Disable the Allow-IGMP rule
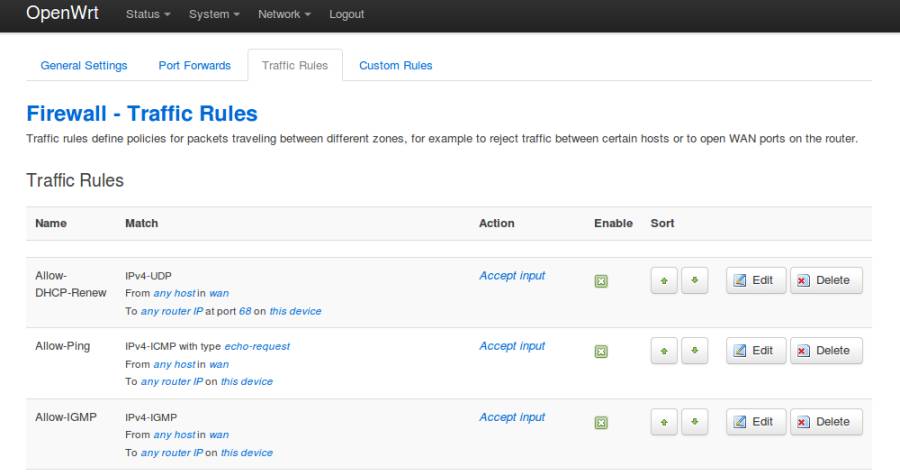 601,422
